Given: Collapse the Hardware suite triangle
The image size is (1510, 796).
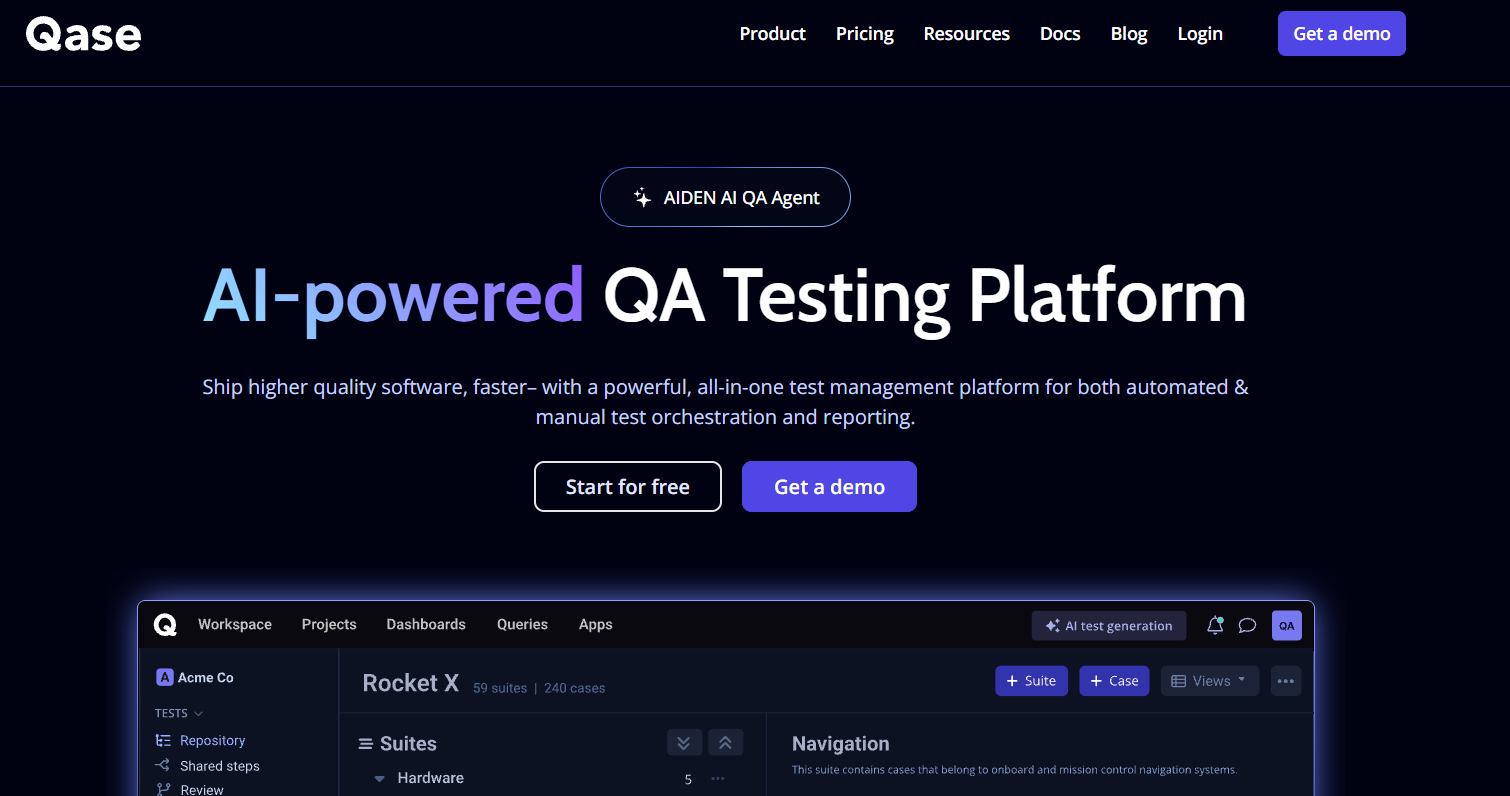Looking at the screenshot, I should click(x=379, y=777).
